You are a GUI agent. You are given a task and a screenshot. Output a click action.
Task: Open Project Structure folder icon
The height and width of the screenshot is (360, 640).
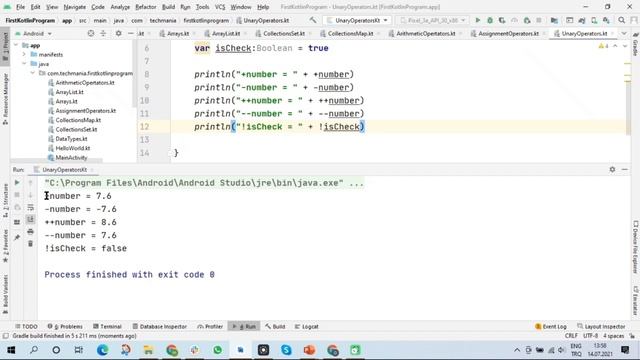pos(554,20)
